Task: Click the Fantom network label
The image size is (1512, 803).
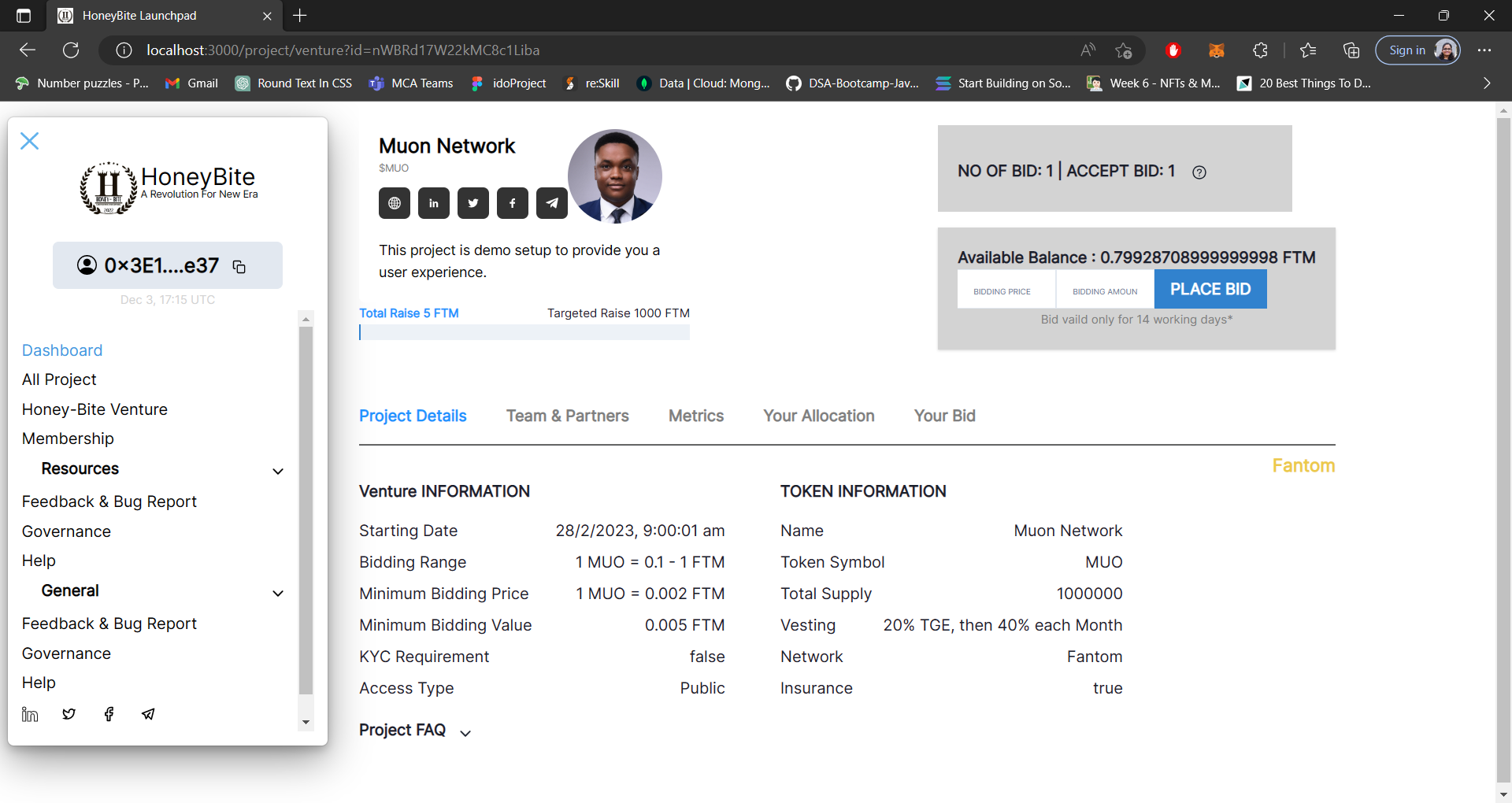Action: click(x=1303, y=466)
